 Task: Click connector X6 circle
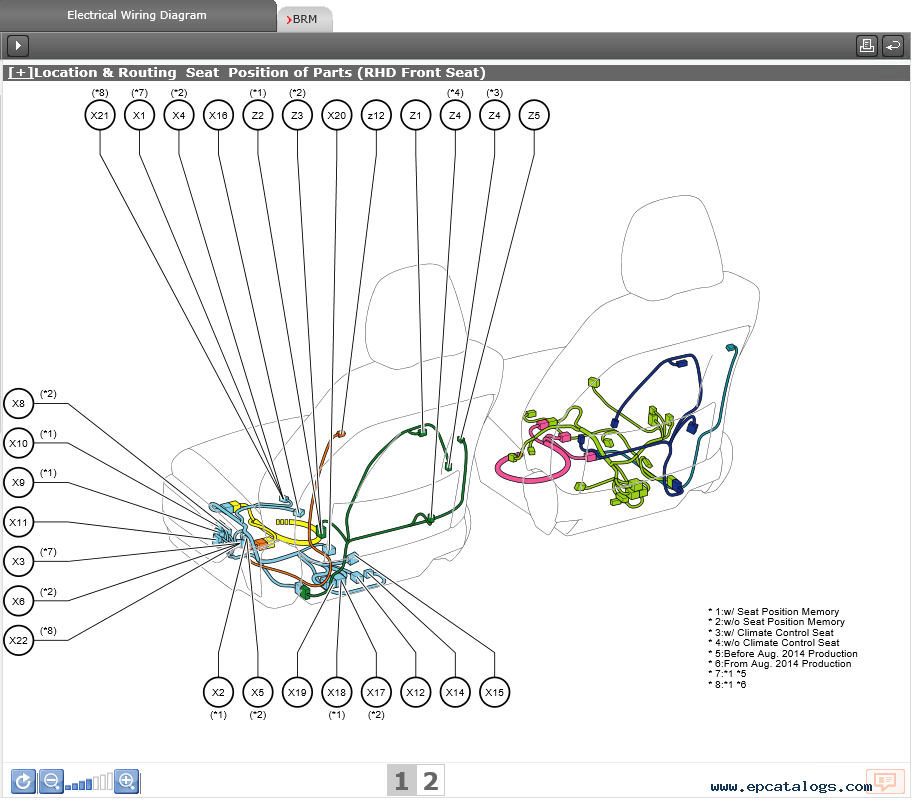(18, 601)
